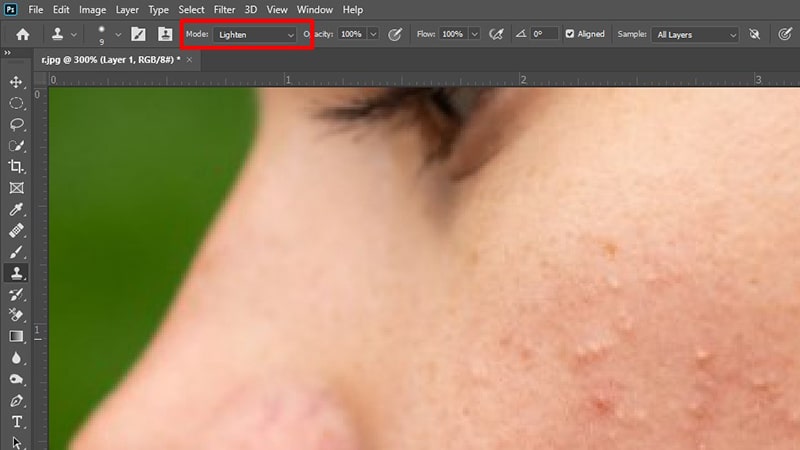
Task: Toggle pressure for size icon
Action: point(785,34)
